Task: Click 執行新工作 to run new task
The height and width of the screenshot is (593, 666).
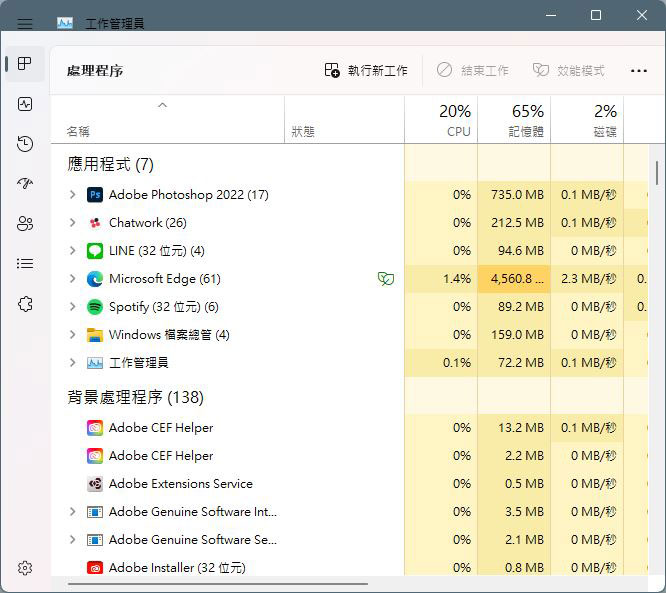Action: (366, 71)
